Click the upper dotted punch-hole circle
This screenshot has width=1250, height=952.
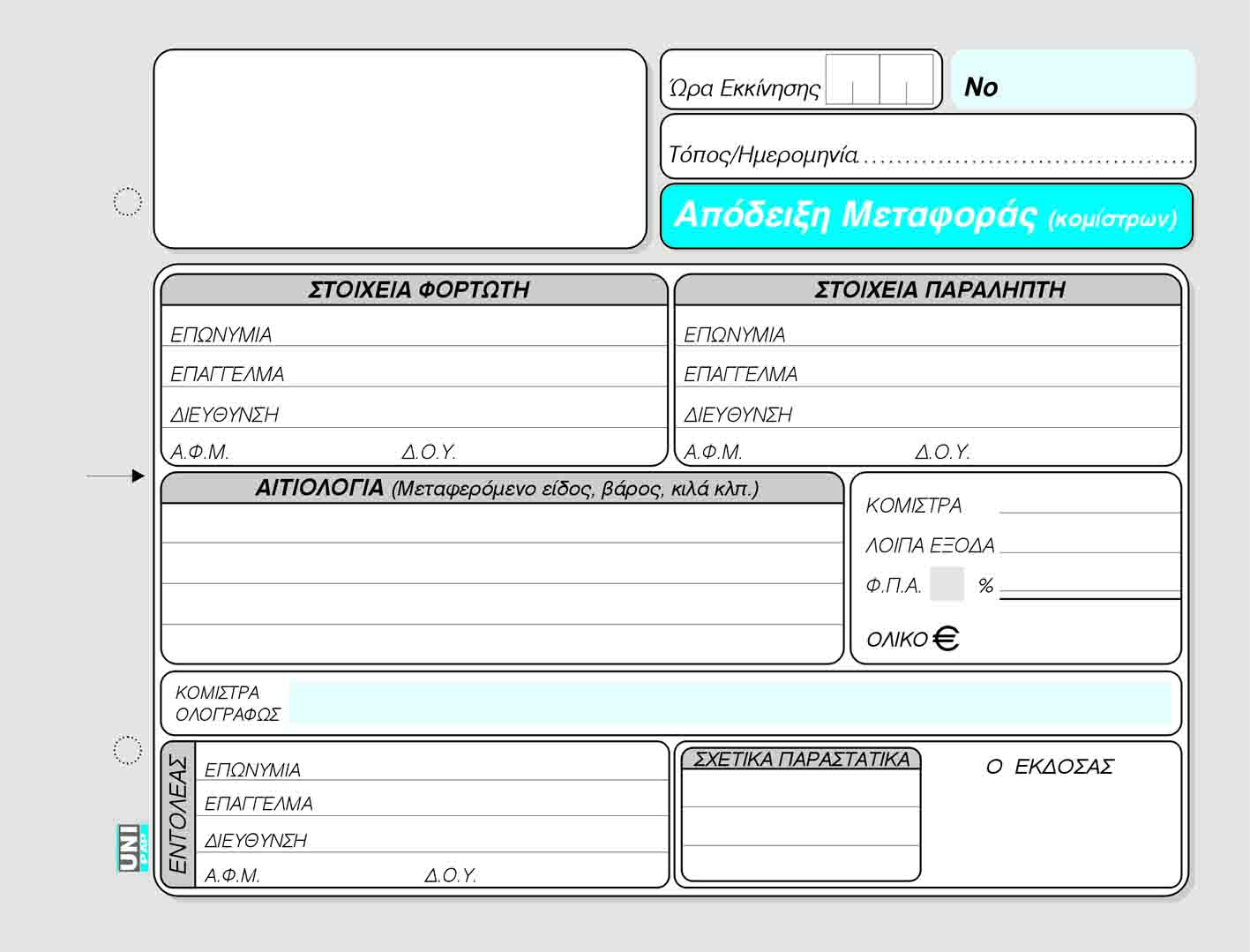128,202
